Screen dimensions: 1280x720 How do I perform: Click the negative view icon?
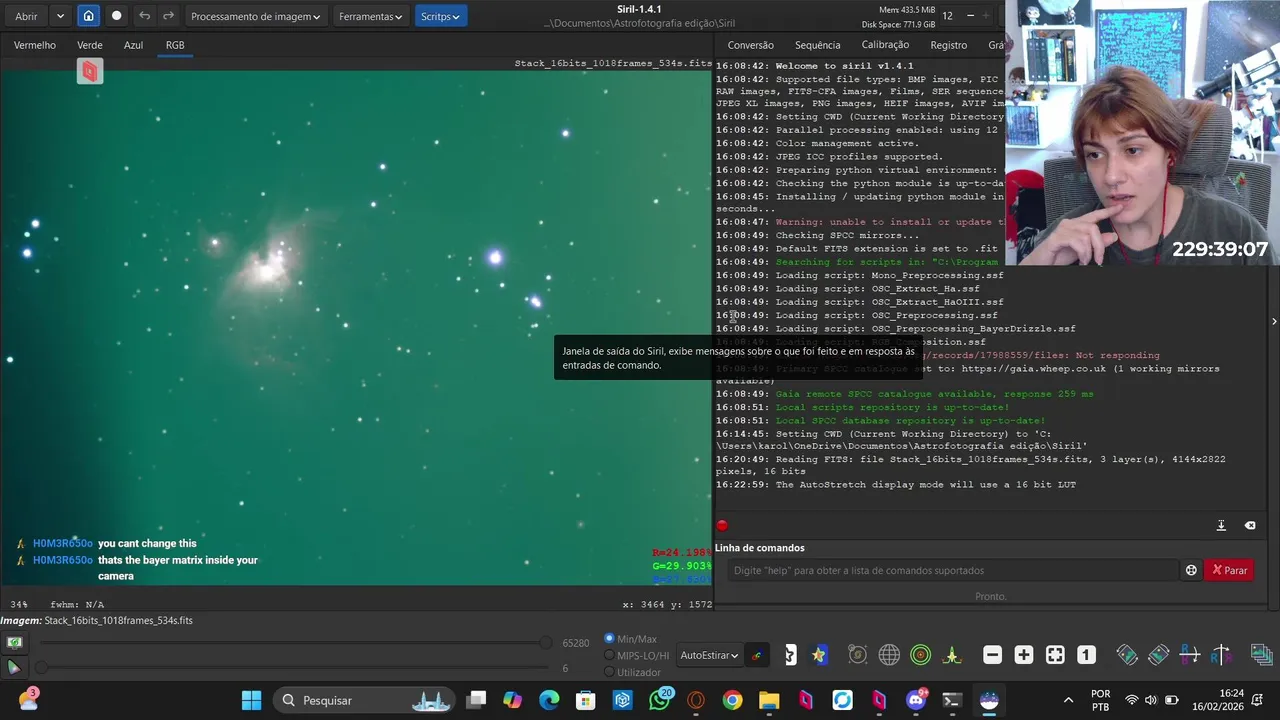[790, 655]
